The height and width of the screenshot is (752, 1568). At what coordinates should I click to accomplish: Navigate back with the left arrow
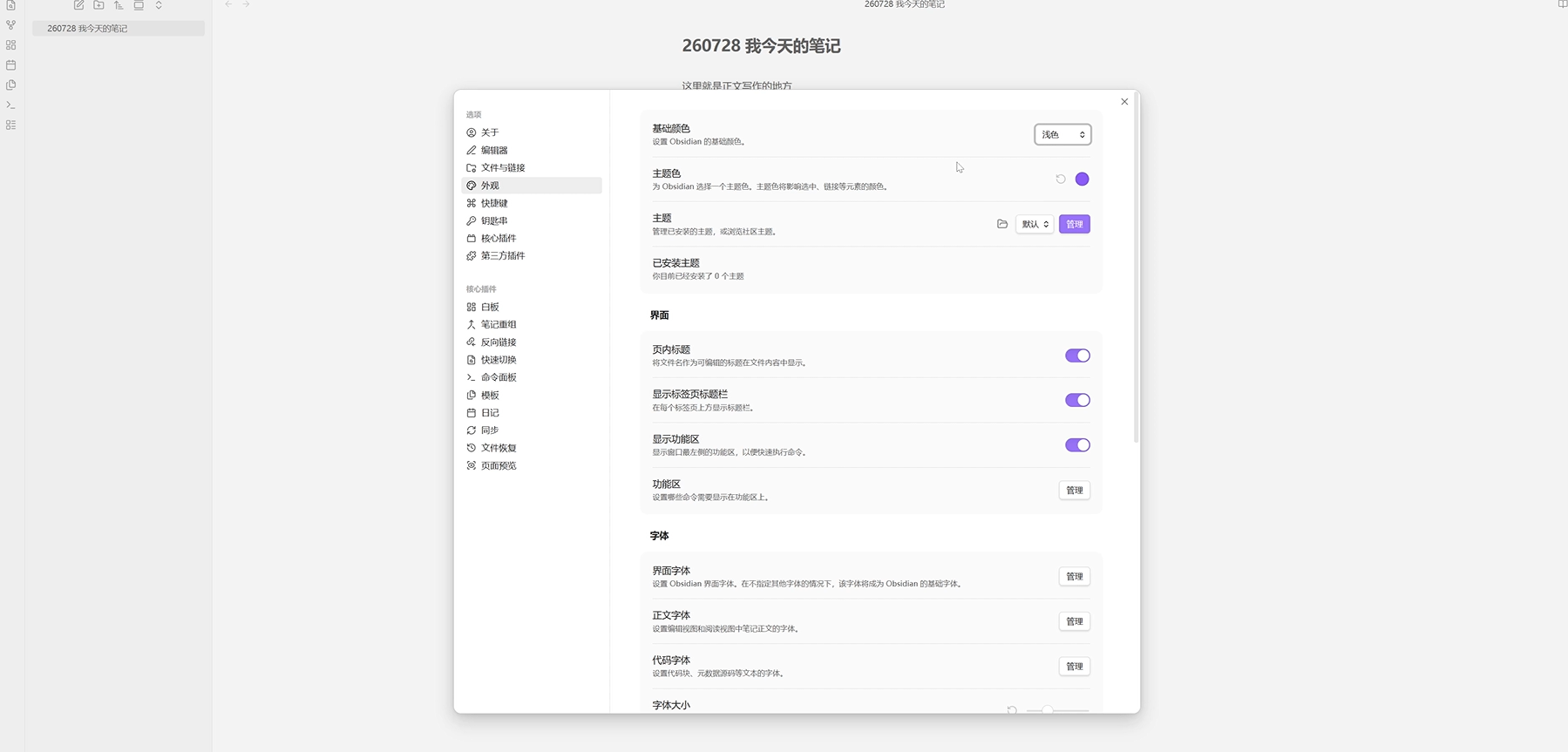click(228, 4)
